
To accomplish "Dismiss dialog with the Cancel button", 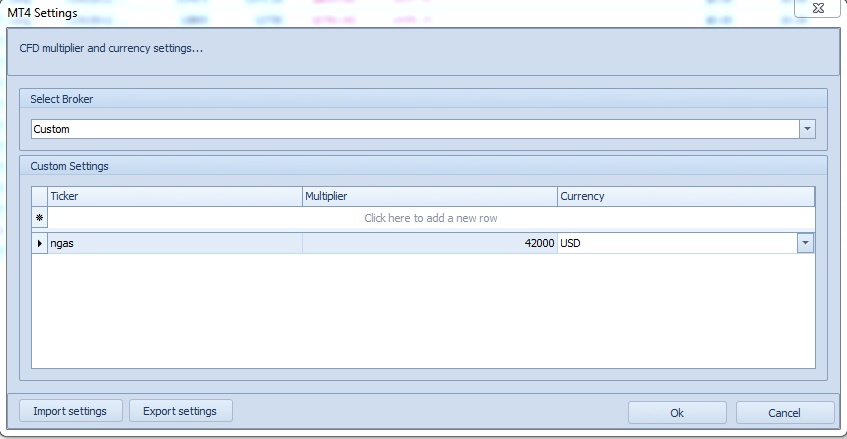I will pos(784,413).
